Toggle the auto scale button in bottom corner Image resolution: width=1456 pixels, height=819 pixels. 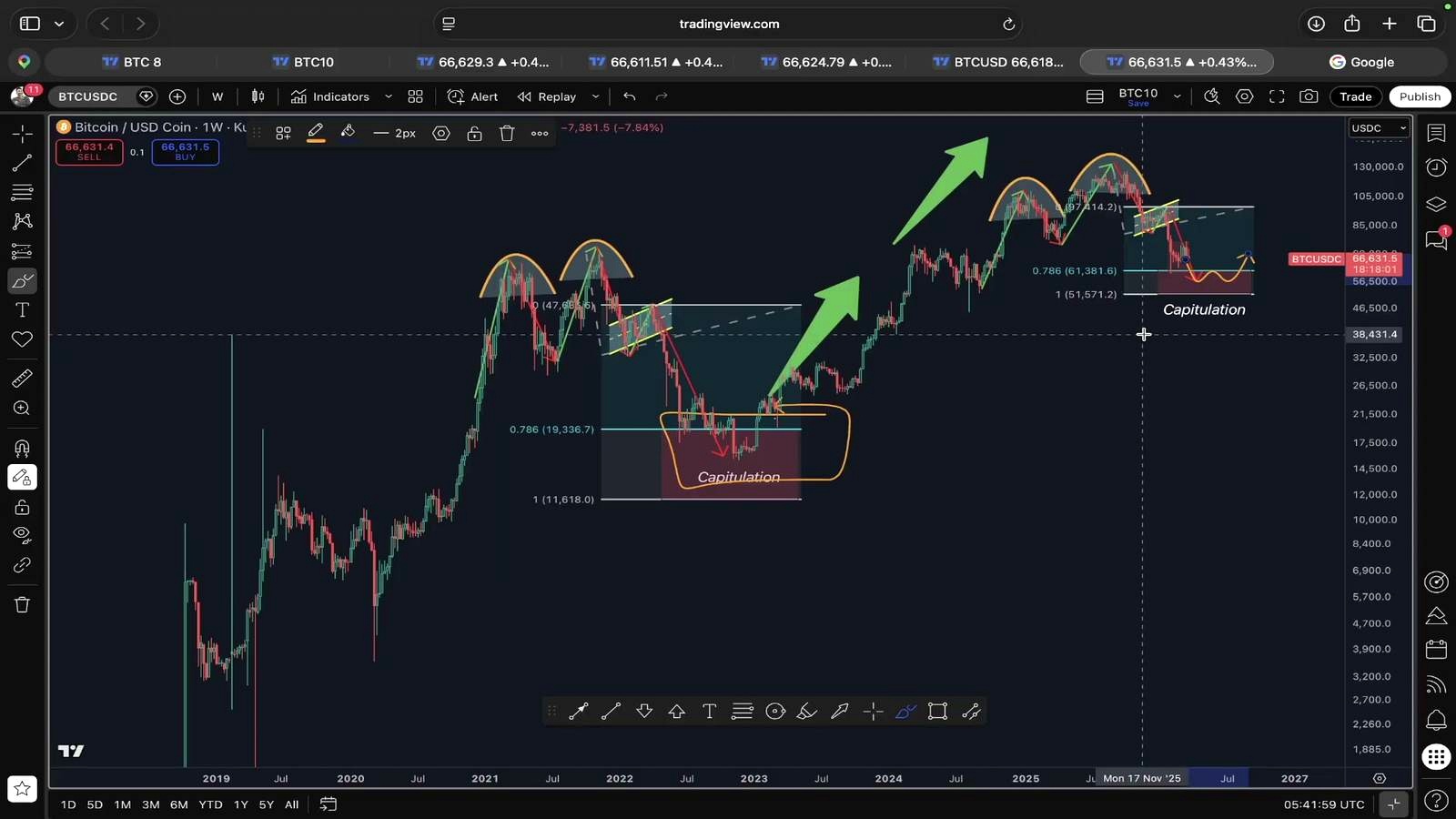(1393, 804)
